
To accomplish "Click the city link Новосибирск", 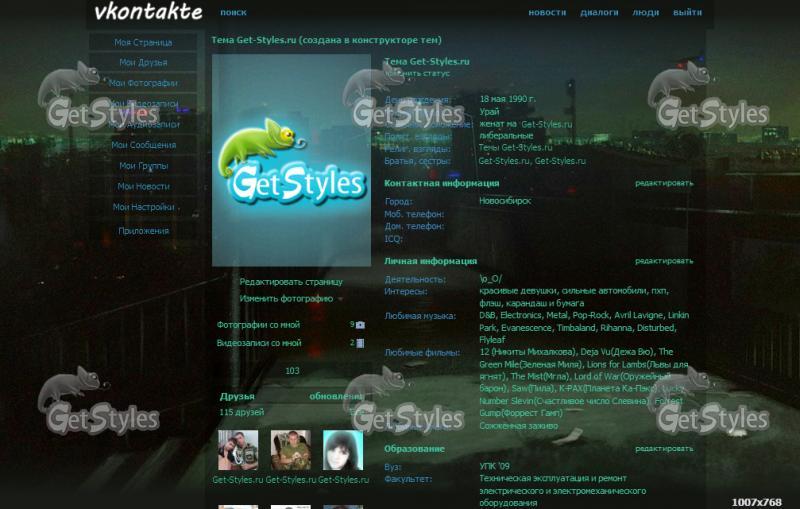I will point(505,201).
